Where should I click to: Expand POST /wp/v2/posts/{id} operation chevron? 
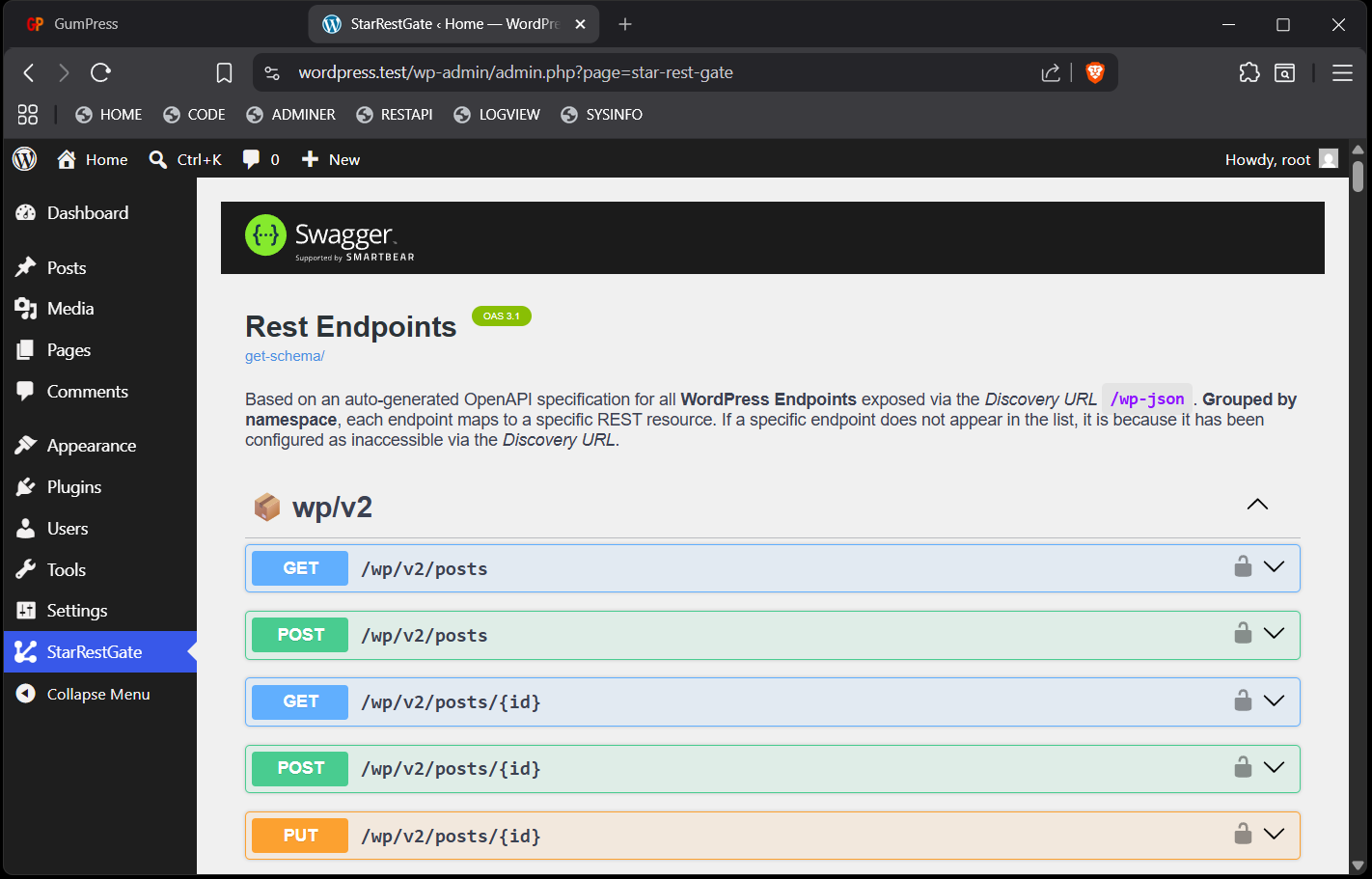click(x=1274, y=767)
